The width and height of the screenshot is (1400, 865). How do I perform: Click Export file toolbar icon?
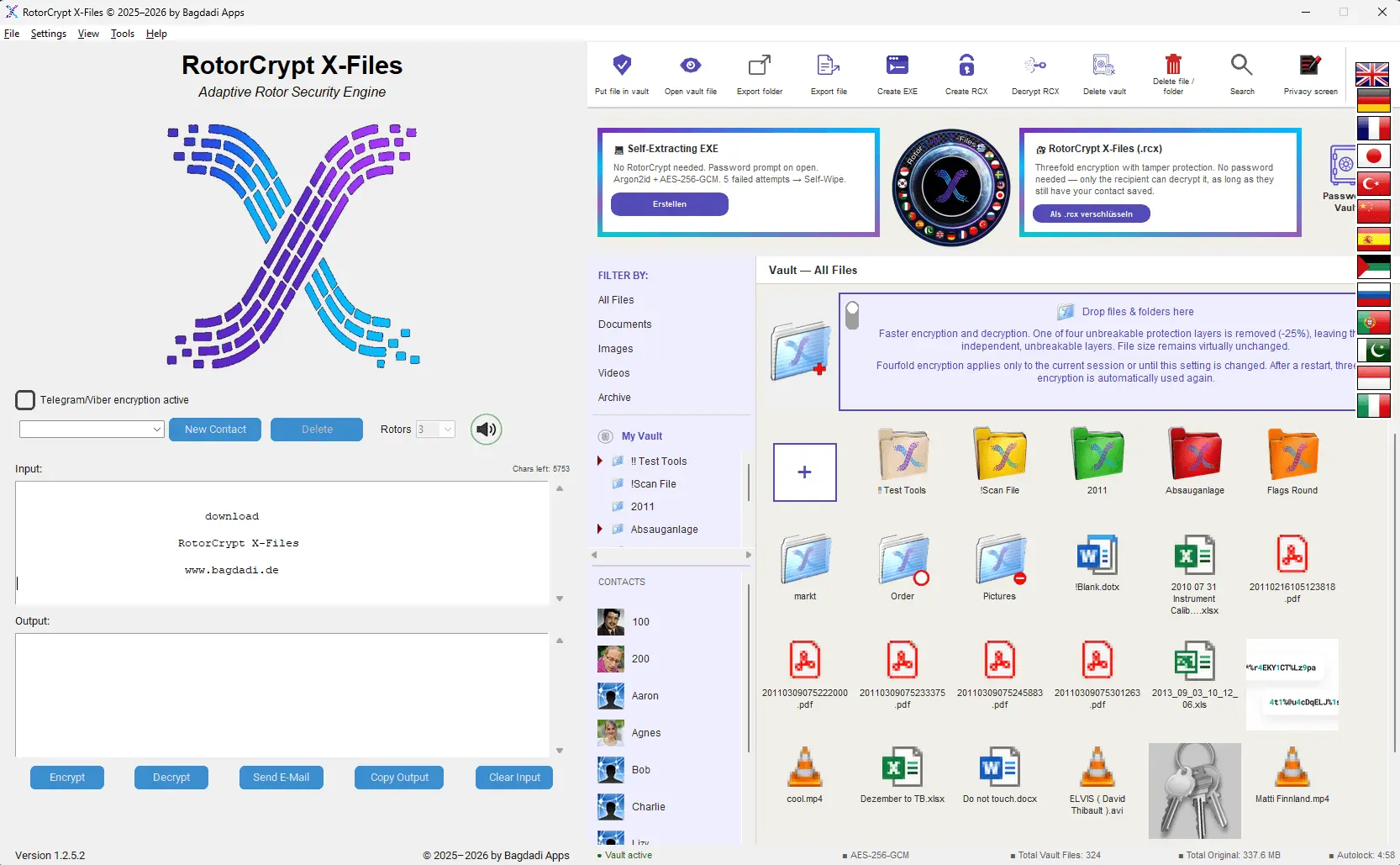tap(829, 66)
